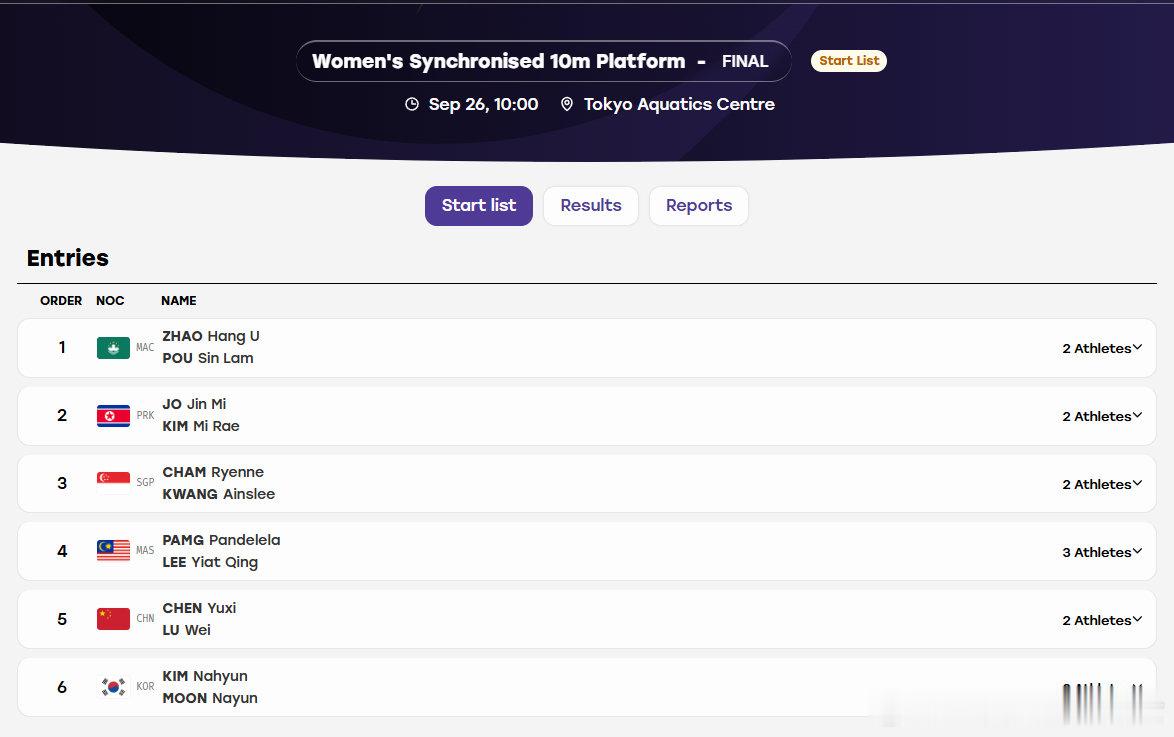Click the NAME column header
1174x737 pixels.
point(179,300)
